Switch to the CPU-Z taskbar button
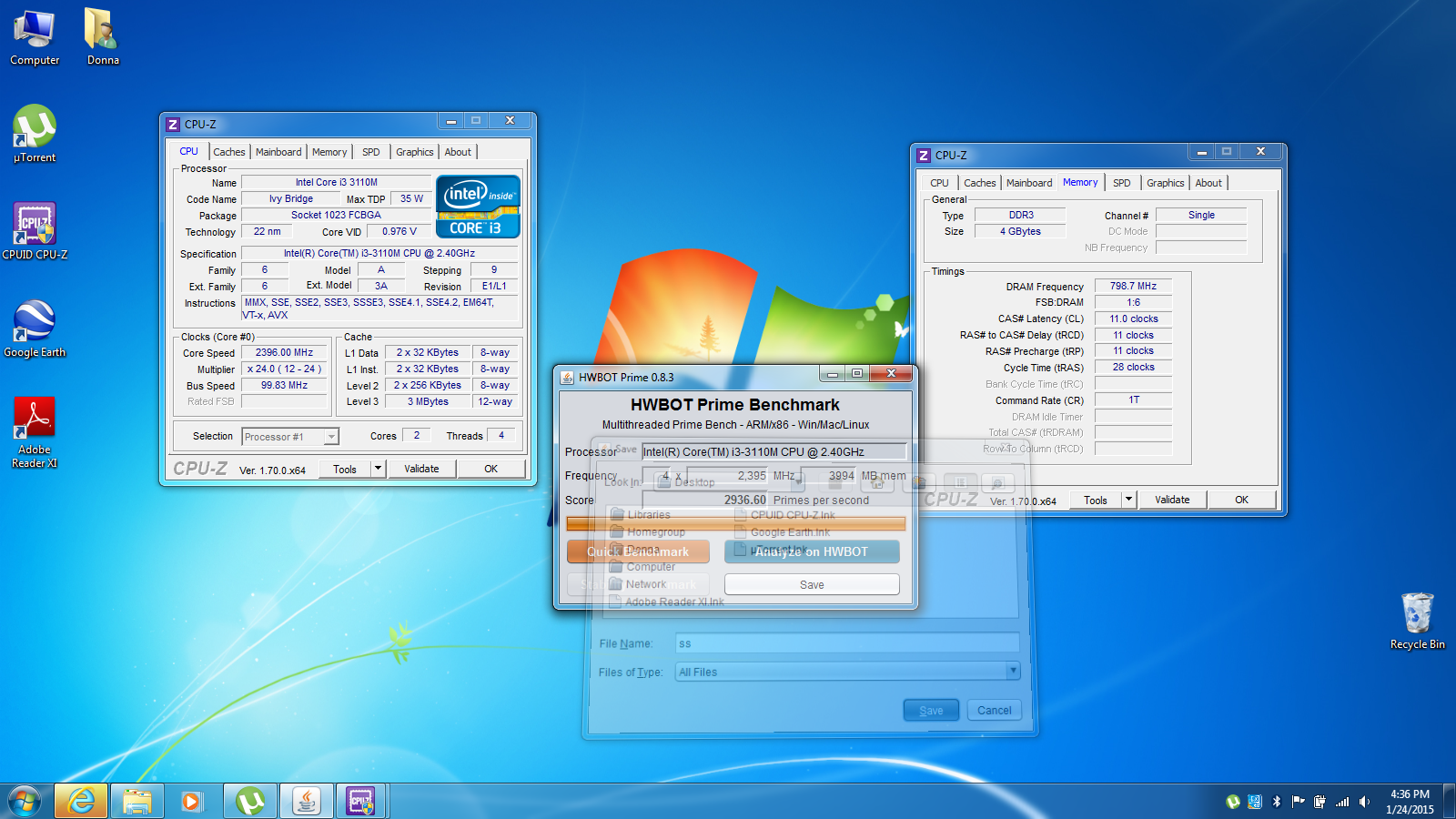 click(x=361, y=802)
